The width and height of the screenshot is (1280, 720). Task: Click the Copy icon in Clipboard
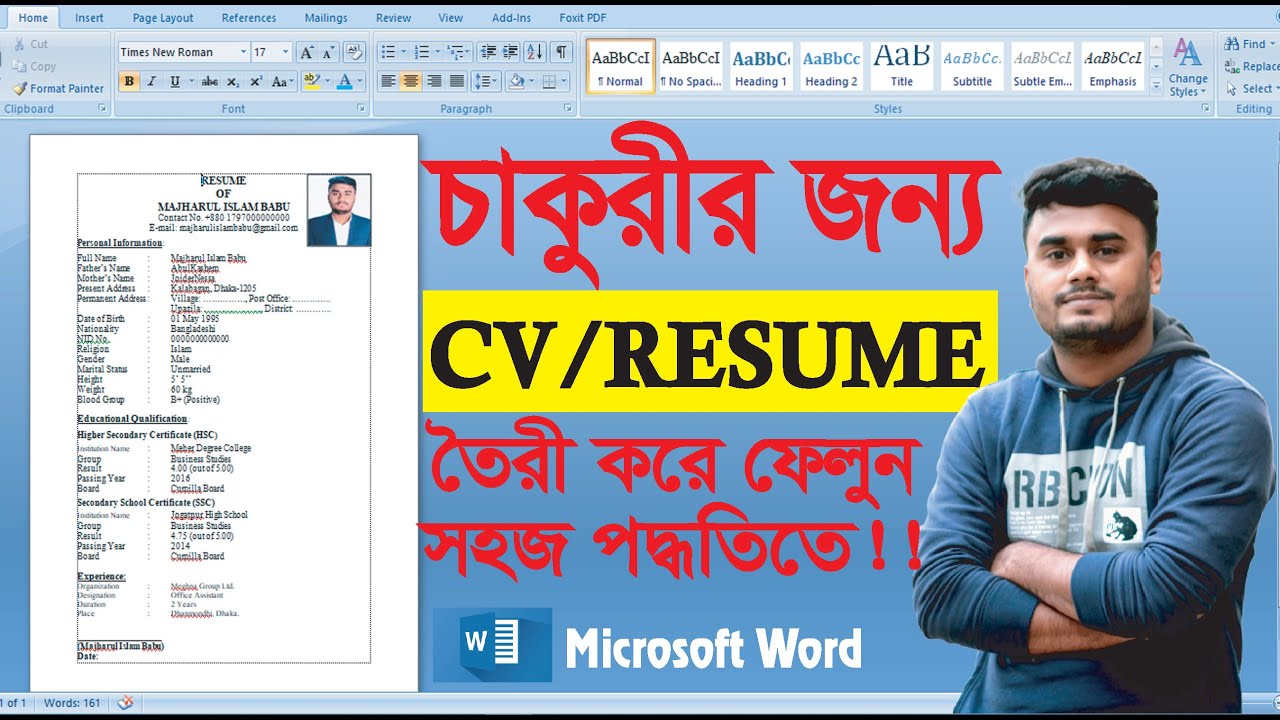[x=19, y=66]
